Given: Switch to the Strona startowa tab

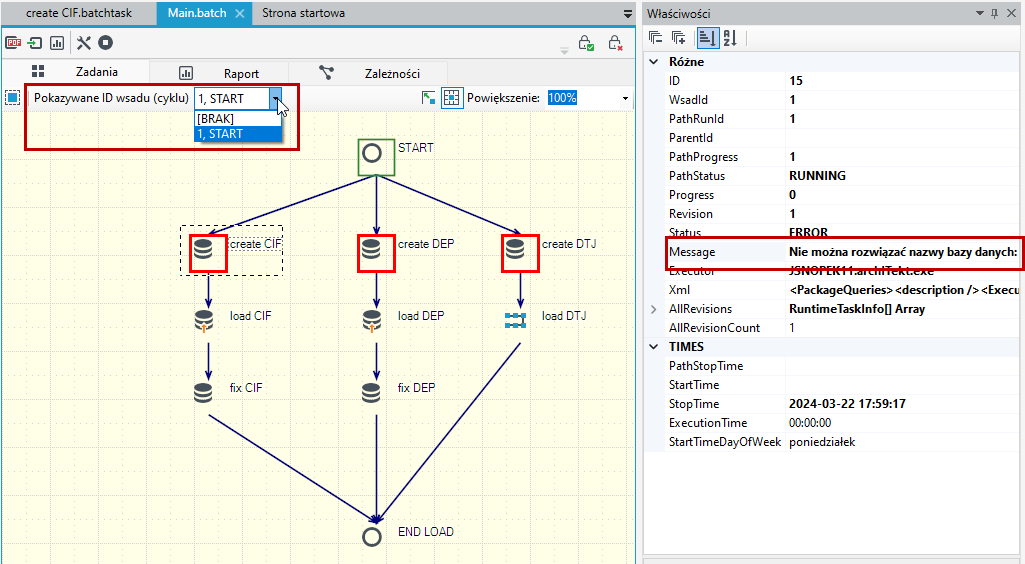Looking at the screenshot, I should click(303, 13).
